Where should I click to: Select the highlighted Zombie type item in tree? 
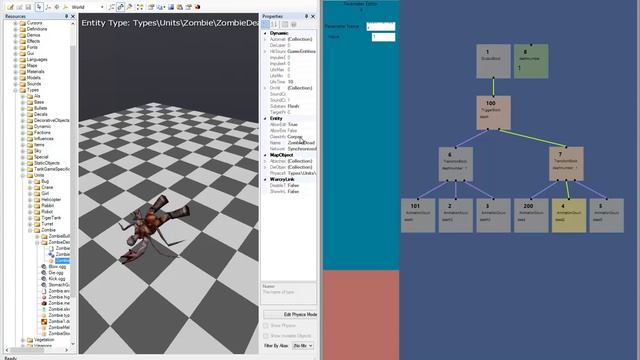tap(62, 260)
